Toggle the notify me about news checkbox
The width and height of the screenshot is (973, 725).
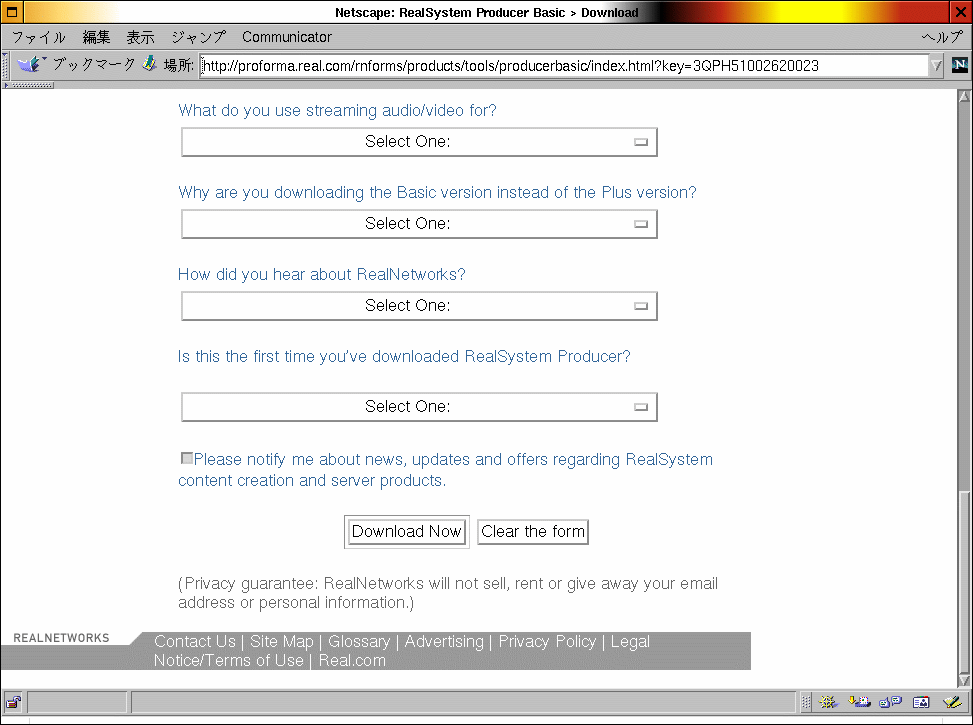pyautogui.click(x=186, y=458)
